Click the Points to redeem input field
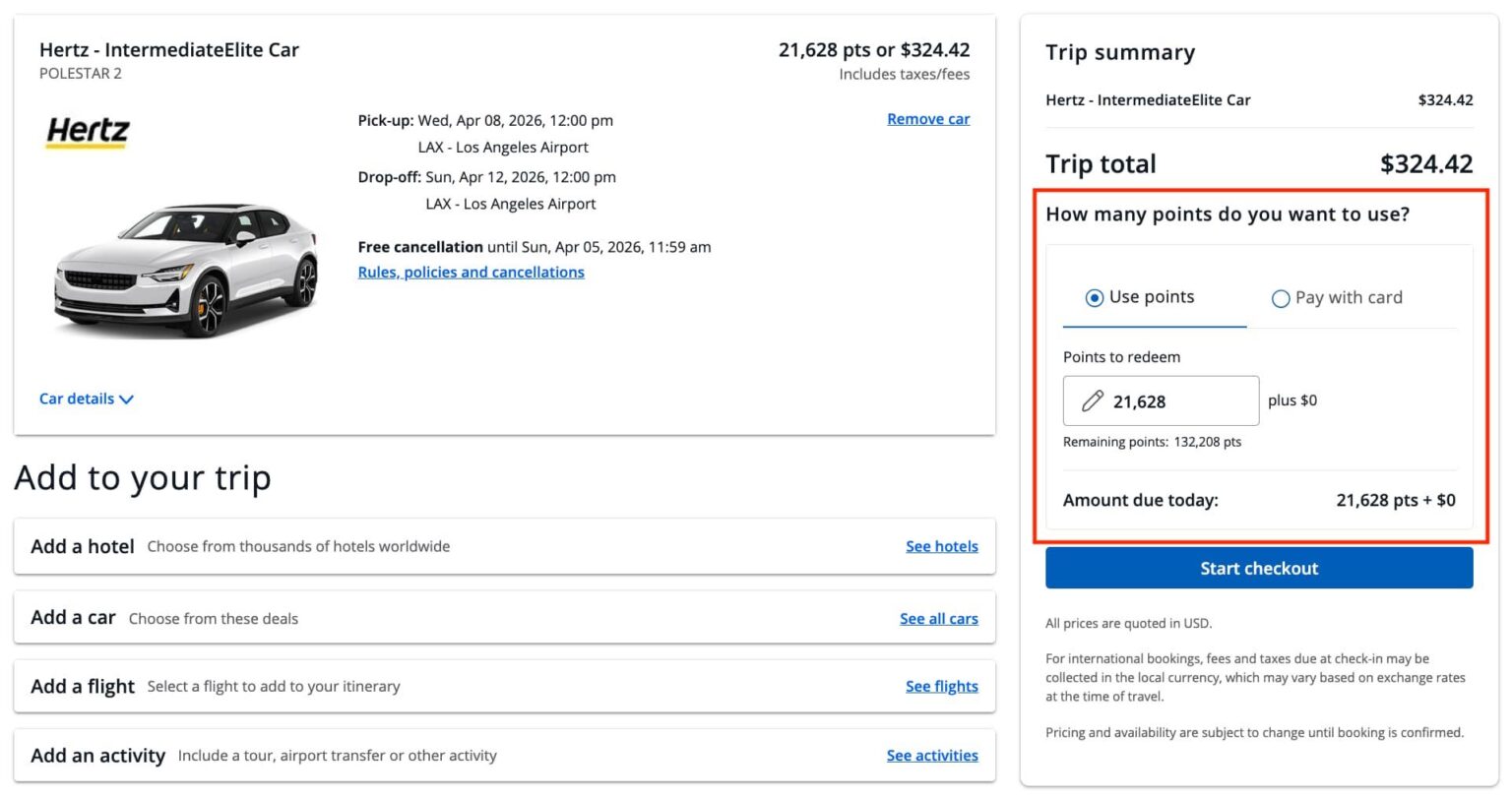 pos(1161,400)
